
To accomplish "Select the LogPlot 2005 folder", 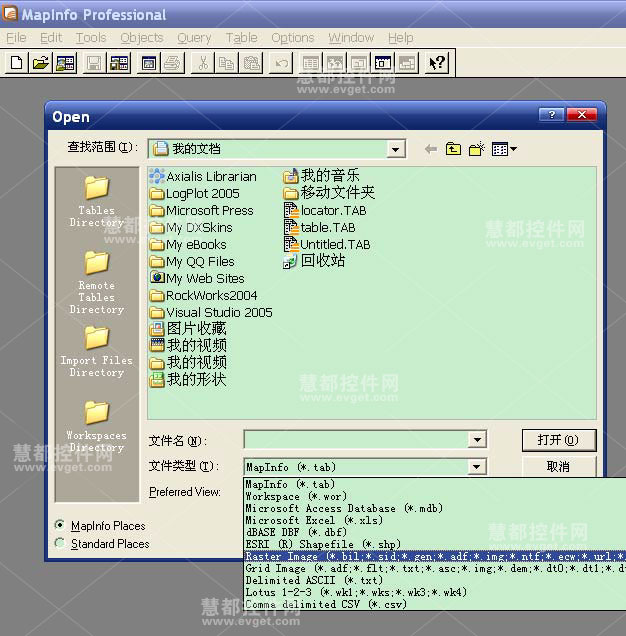I will click(x=194, y=193).
